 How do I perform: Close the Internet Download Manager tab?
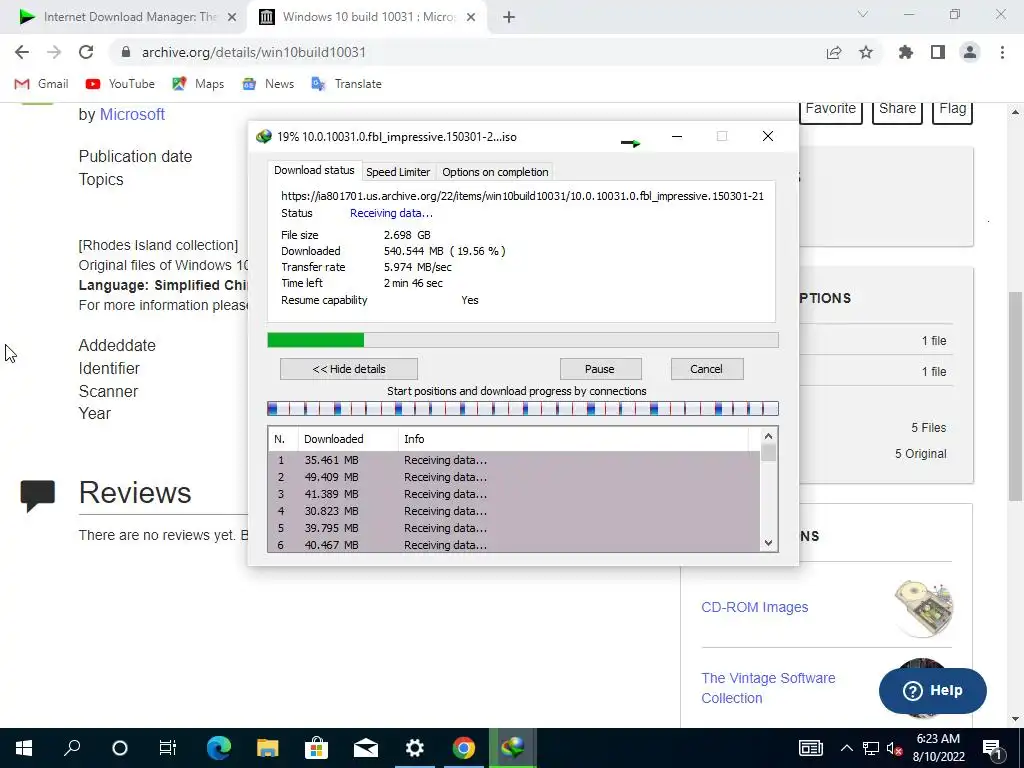(x=232, y=18)
